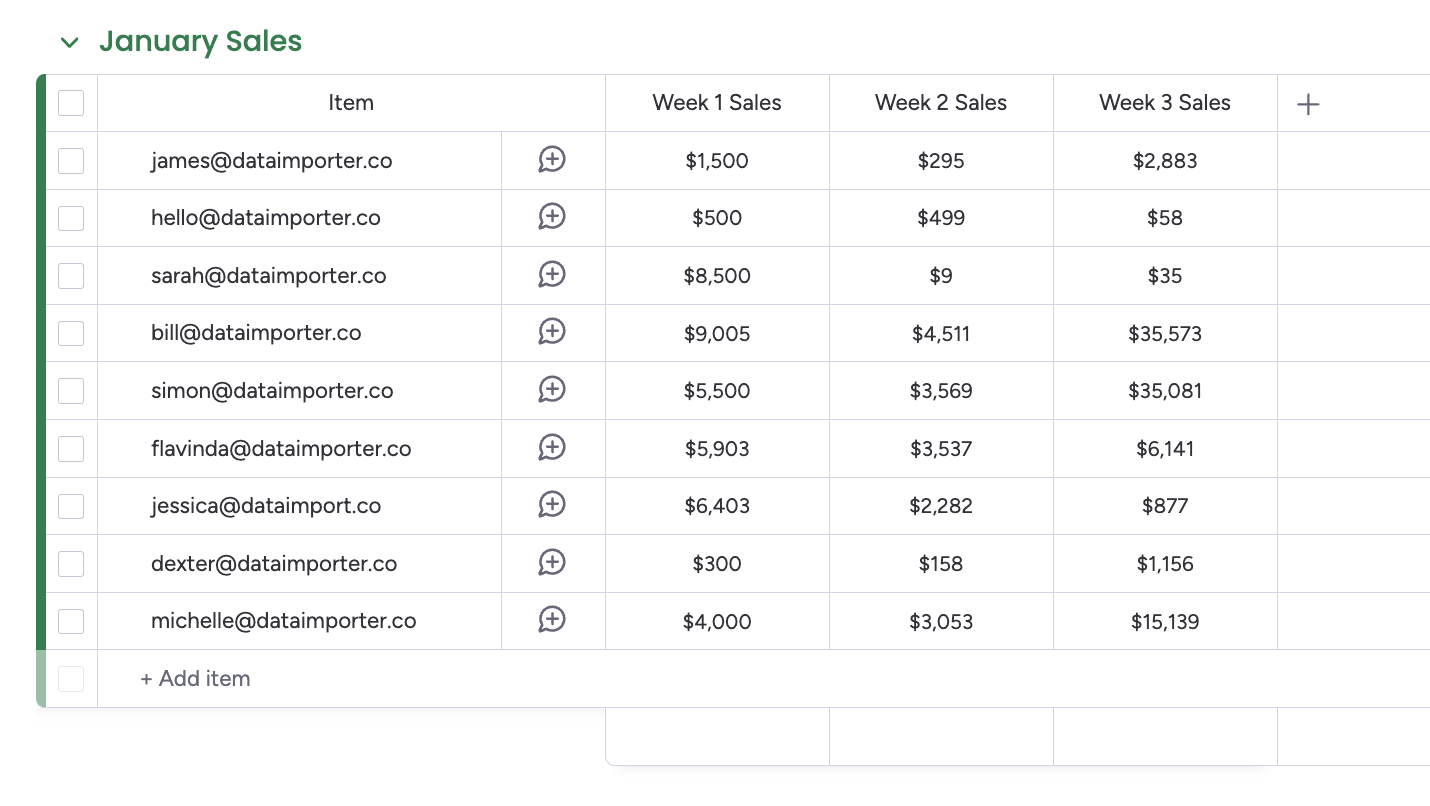Open comment bubble on simon@dataimporter.co row
The image size is (1430, 806).
[552, 390]
